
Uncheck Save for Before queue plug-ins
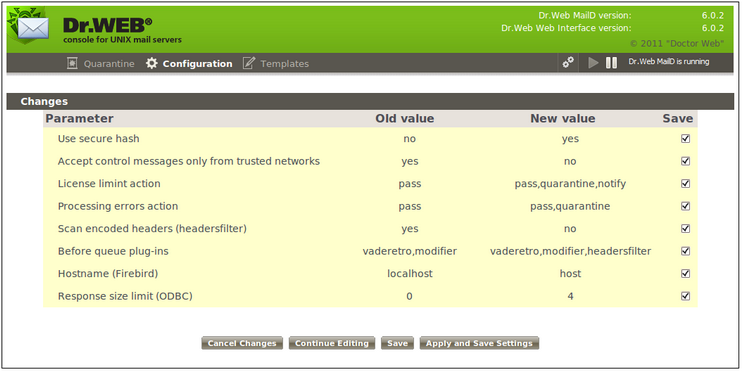pos(685,251)
